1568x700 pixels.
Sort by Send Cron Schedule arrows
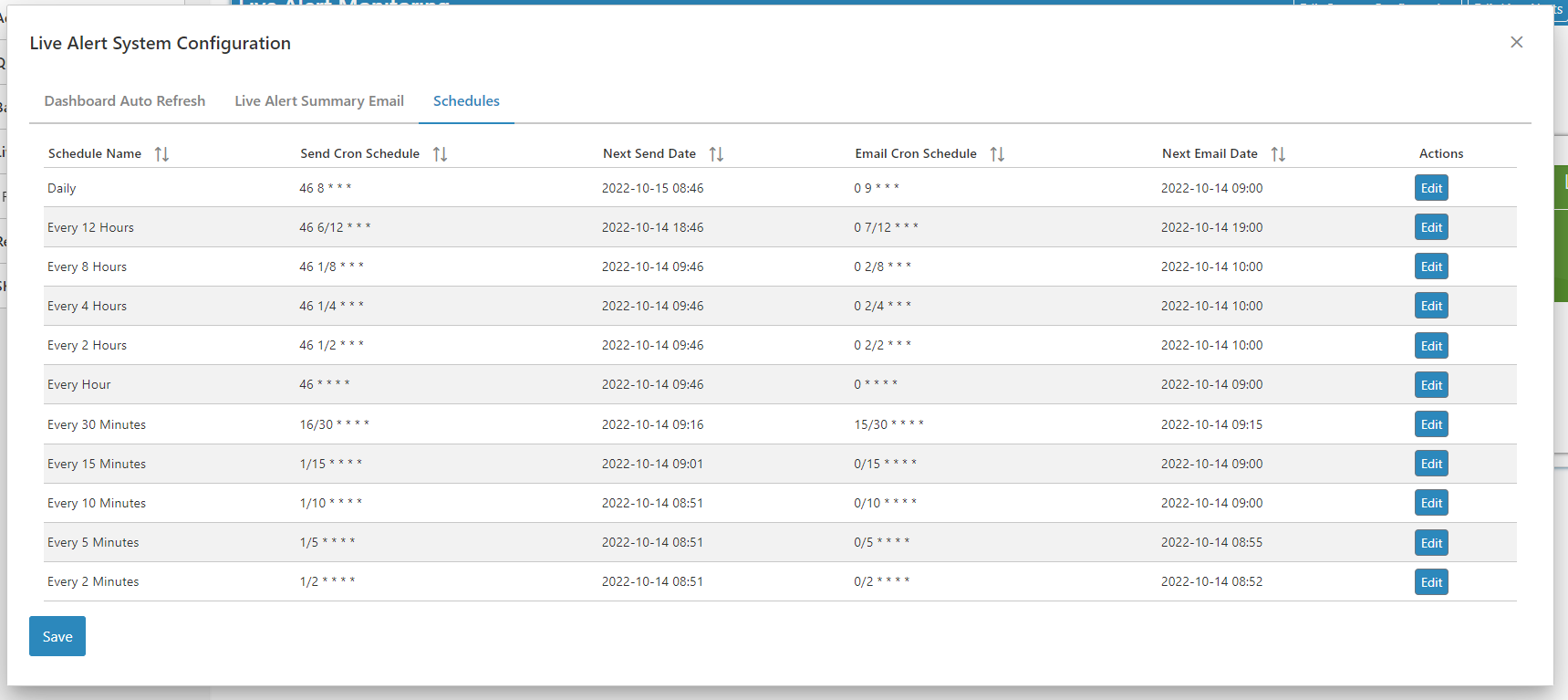(440, 154)
